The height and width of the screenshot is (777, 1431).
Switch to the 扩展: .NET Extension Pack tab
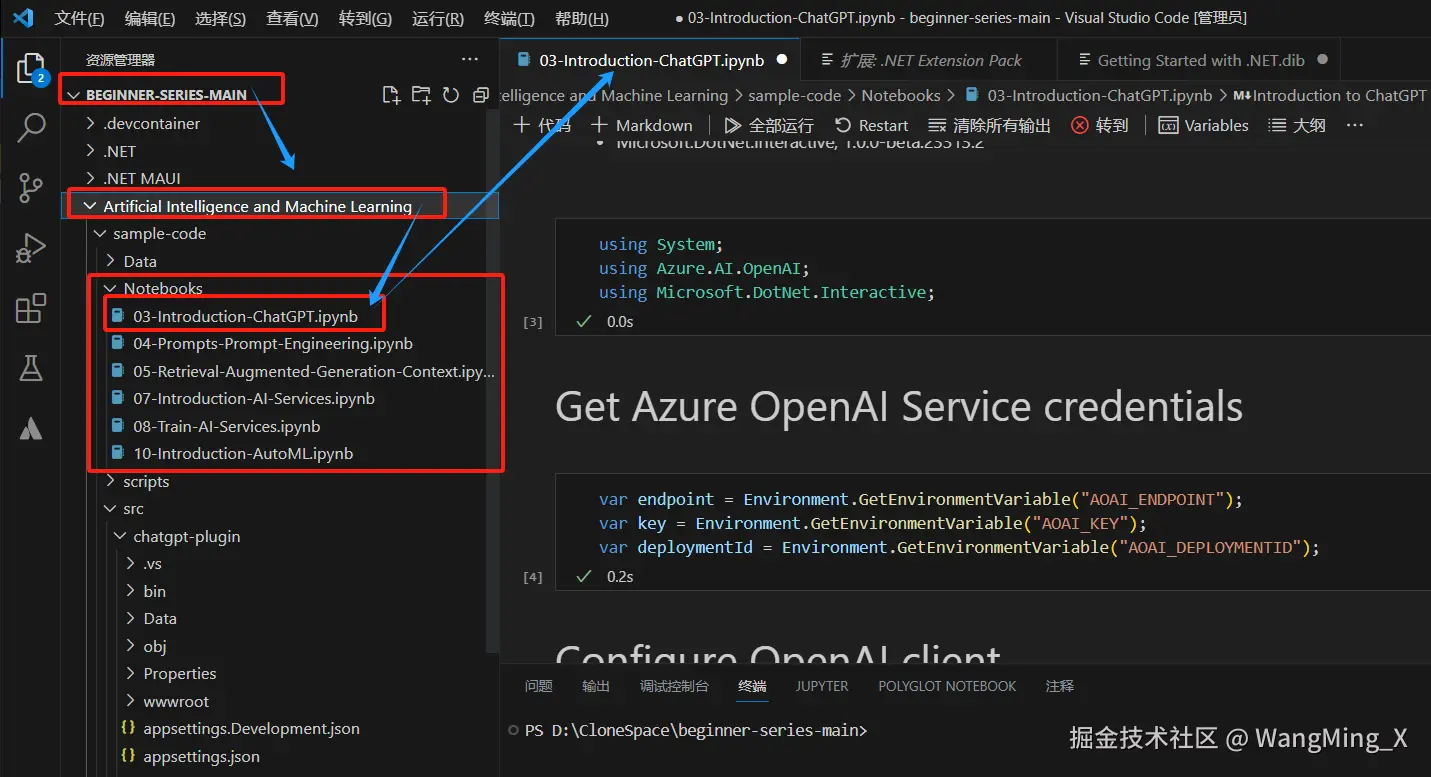tap(930, 60)
